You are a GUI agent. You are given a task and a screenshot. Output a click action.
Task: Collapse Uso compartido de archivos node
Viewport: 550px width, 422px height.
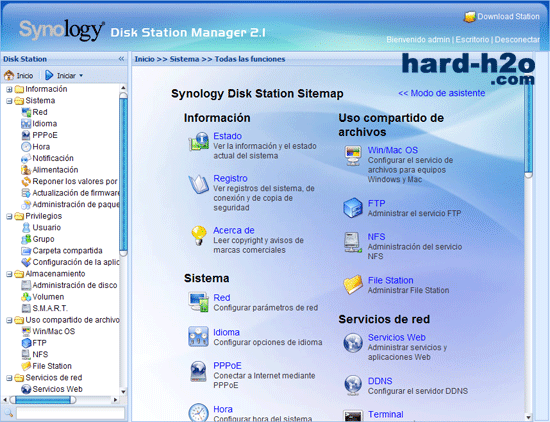[x=9, y=320]
